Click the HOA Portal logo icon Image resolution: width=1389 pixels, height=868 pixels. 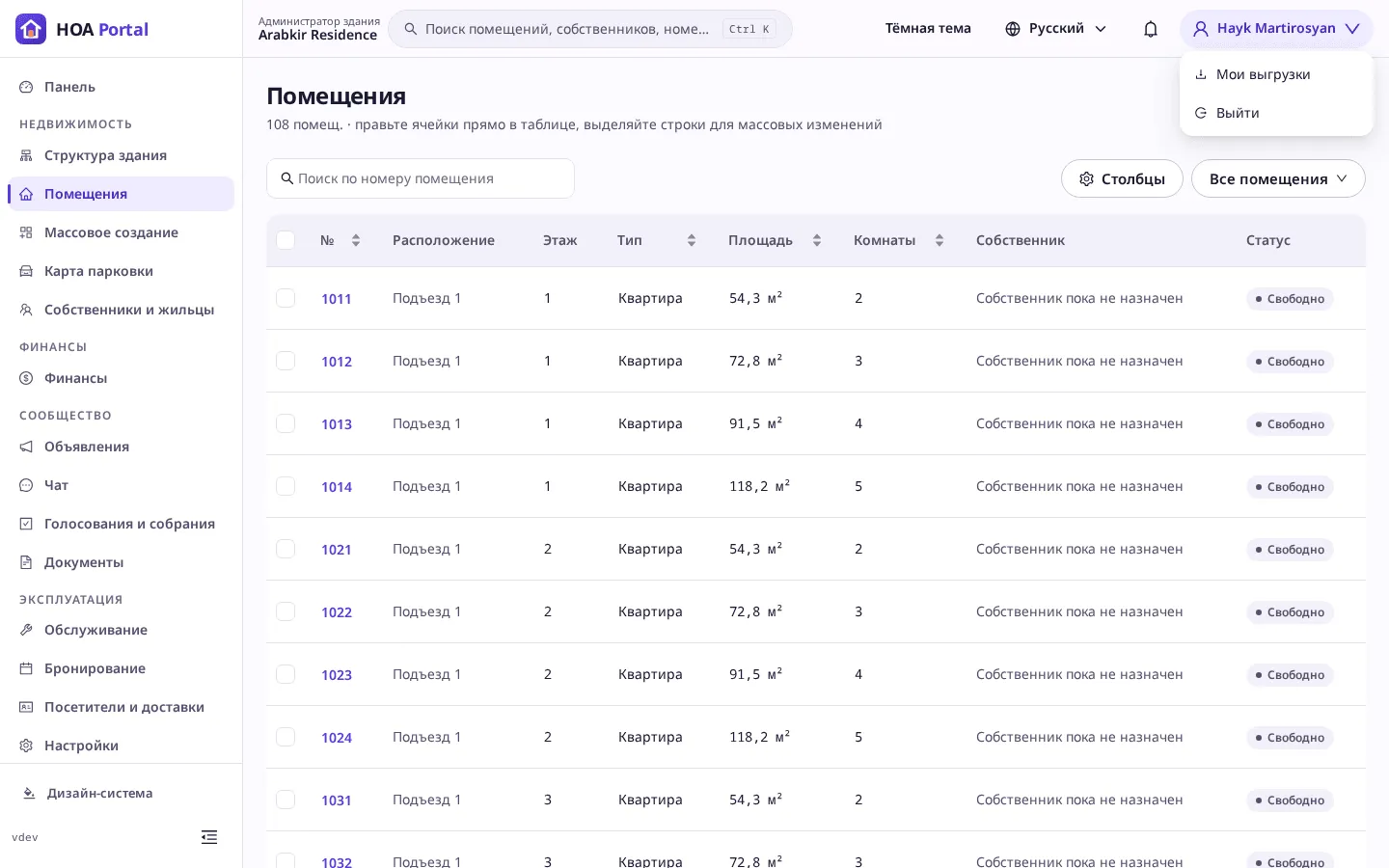pyautogui.click(x=31, y=29)
